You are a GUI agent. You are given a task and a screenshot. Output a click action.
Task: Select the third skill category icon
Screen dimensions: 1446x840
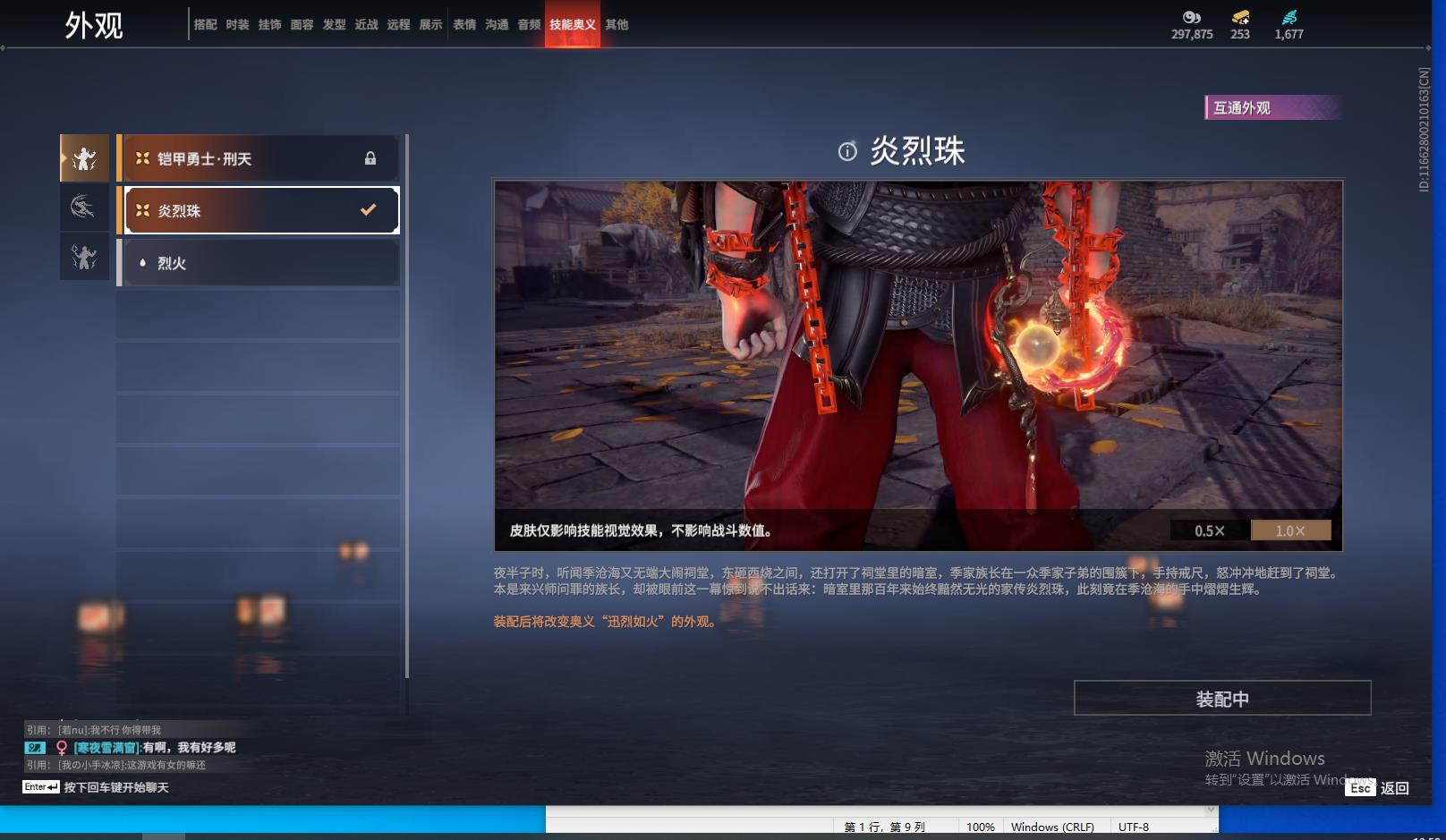point(84,257)
